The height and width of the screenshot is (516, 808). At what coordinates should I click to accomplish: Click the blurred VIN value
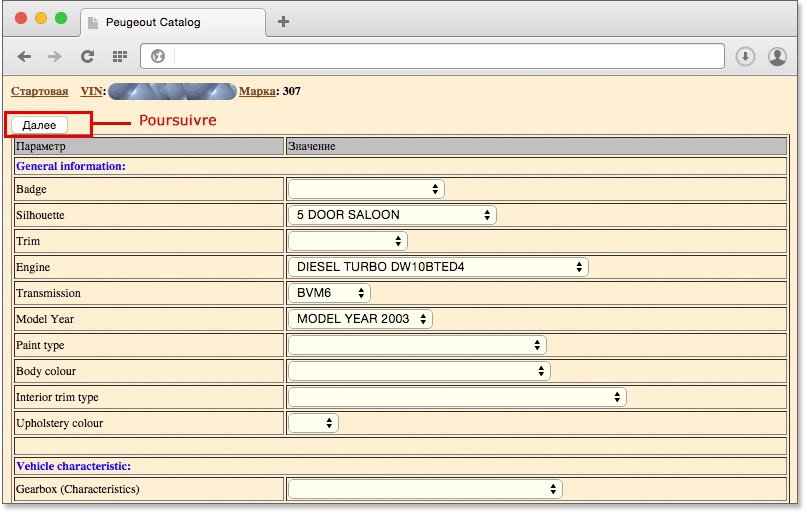click(x=172, y=91)
